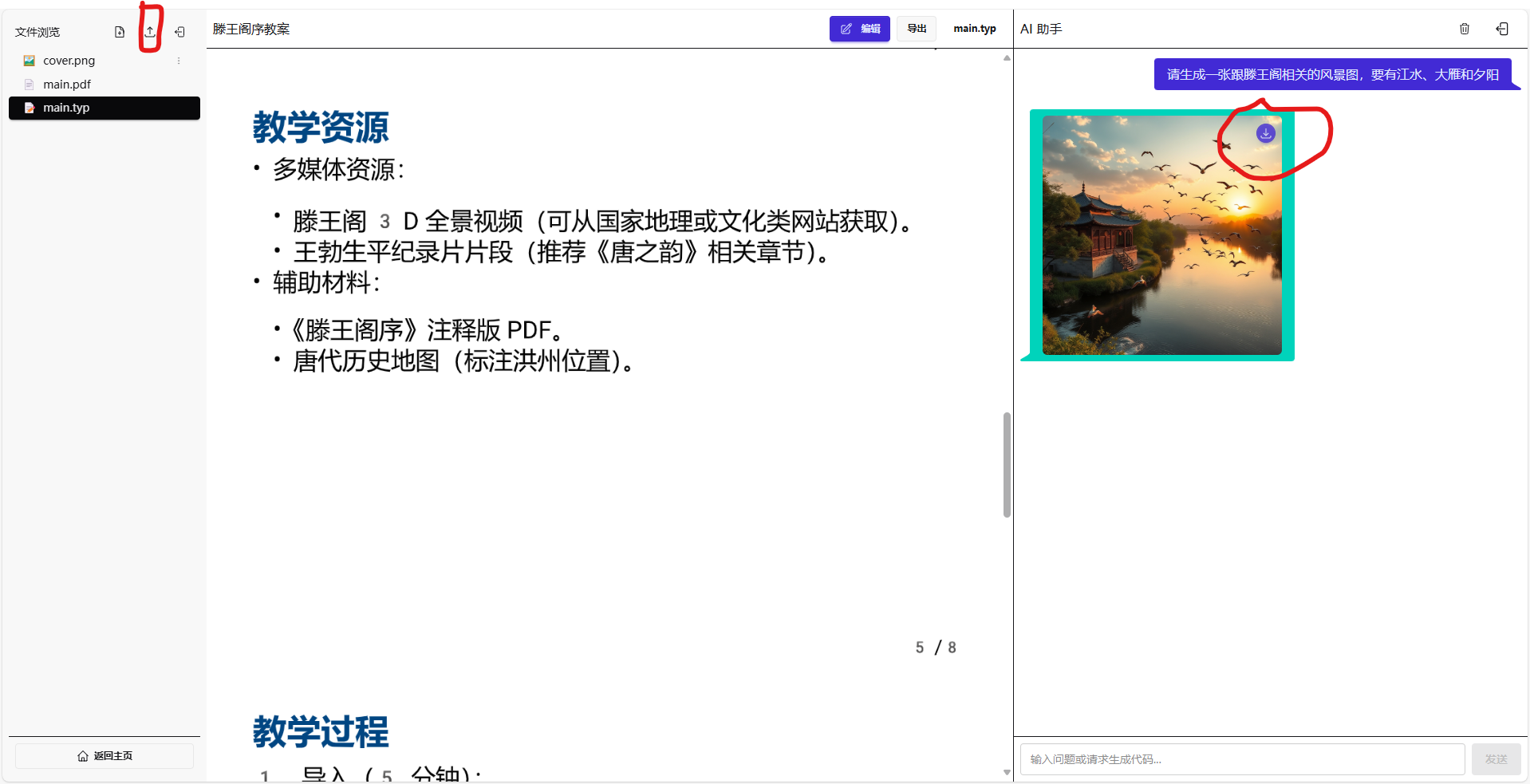Switch to the main.typ tab
The image size is (1530, 784).
click(x=974, y=29)
